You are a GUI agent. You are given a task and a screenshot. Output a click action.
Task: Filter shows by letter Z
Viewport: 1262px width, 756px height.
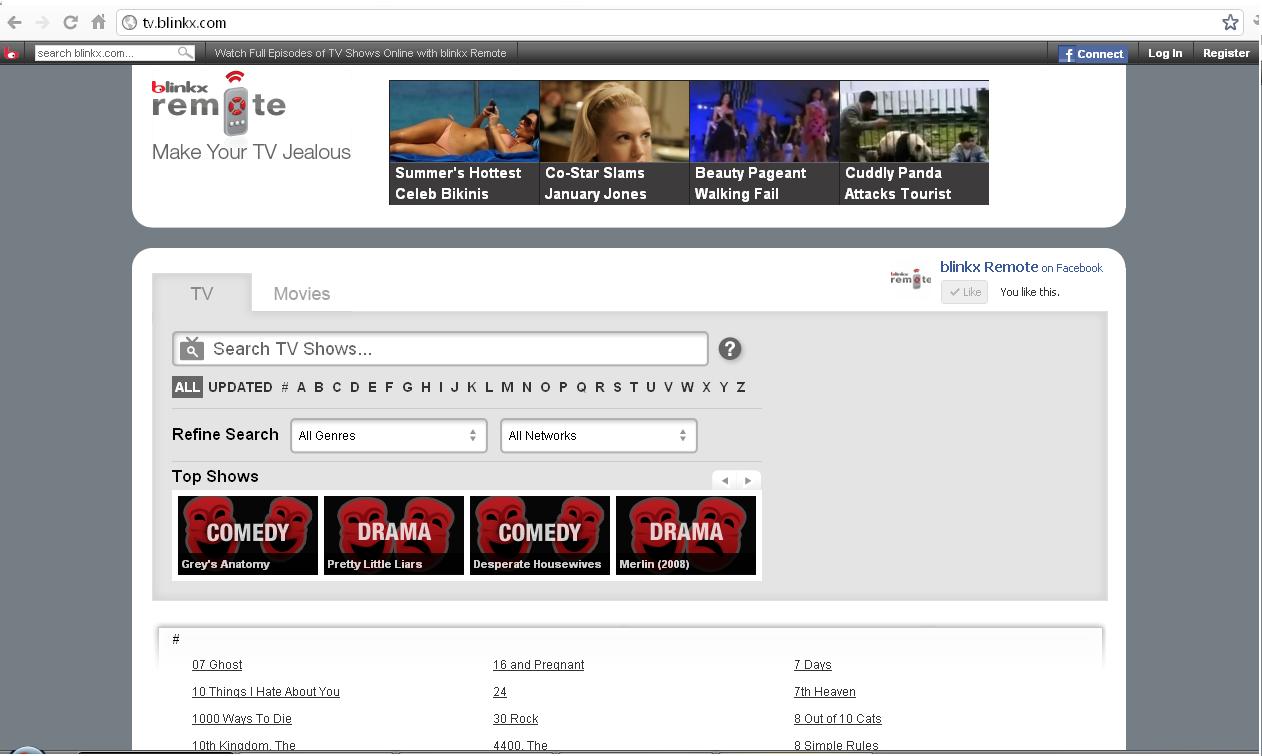point(741,387)
